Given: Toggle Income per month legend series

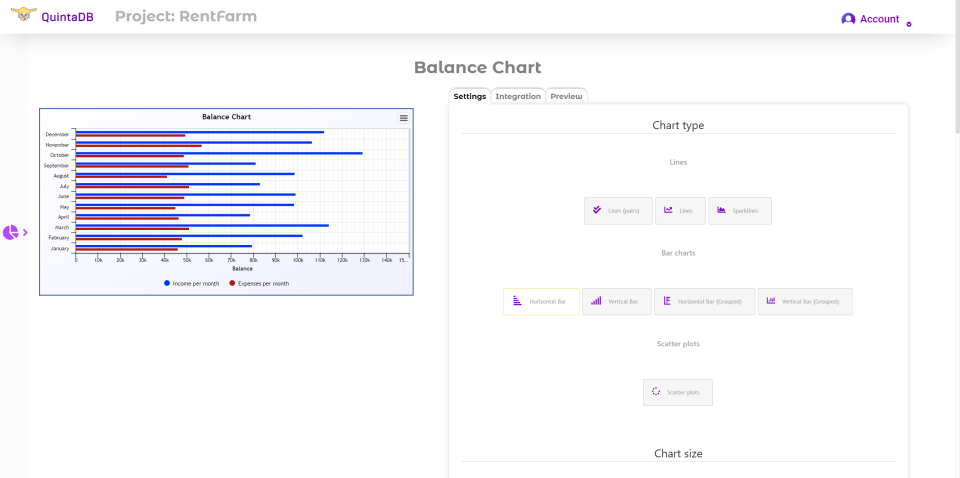Looking at the screenshot, I should tap(192, 284).
